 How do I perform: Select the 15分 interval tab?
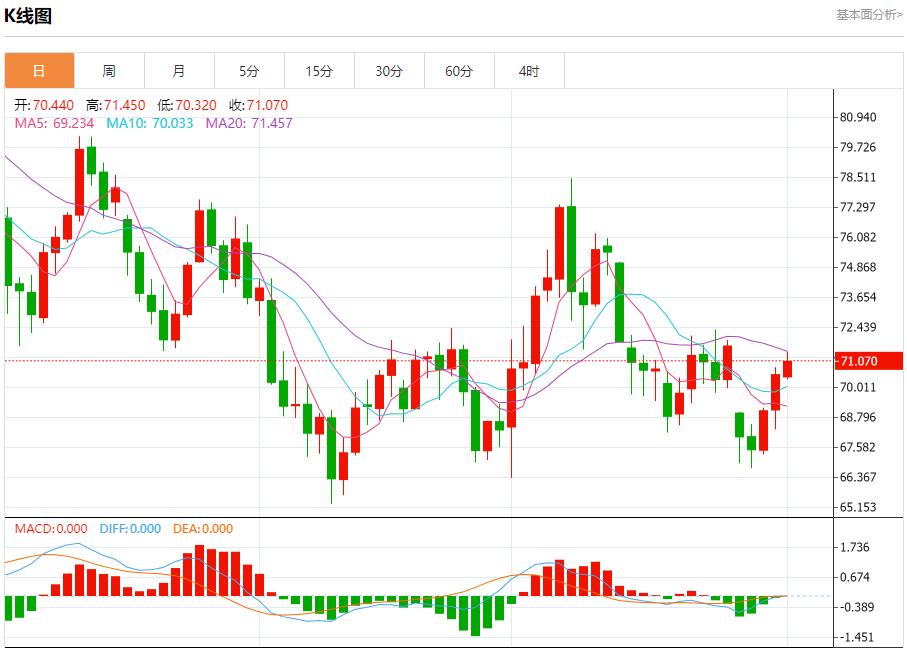(x=319, y=71)
